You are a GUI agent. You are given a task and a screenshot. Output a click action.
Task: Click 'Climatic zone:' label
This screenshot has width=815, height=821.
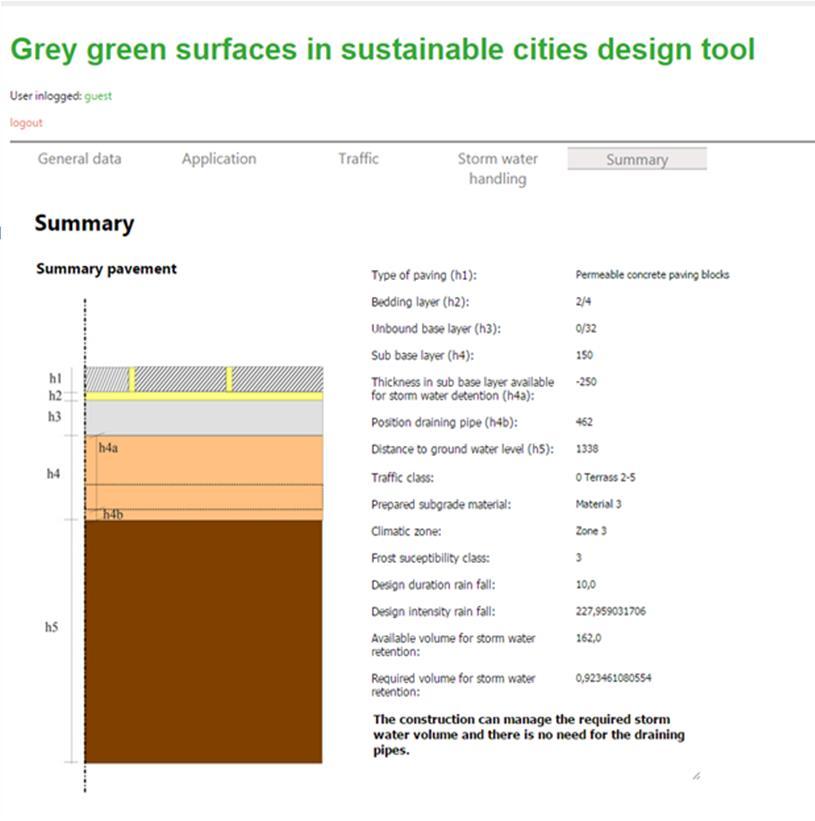(406, 531)
